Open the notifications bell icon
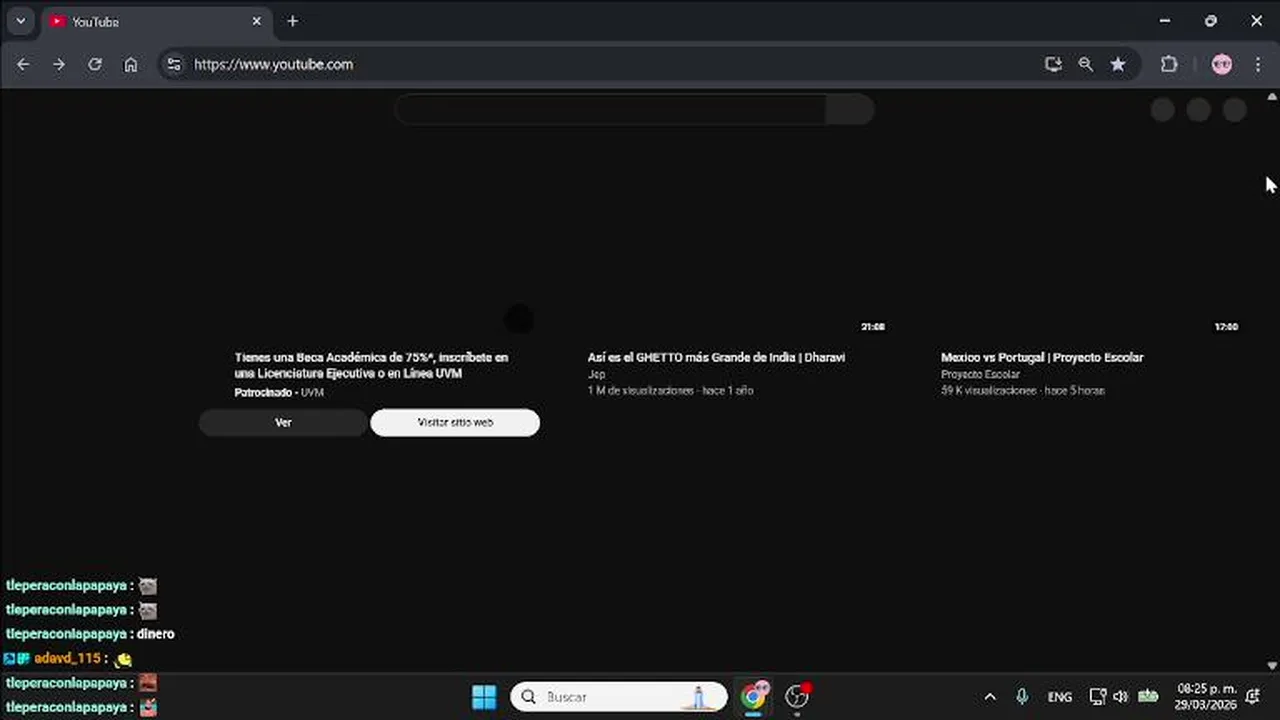 coord(1253,697)
